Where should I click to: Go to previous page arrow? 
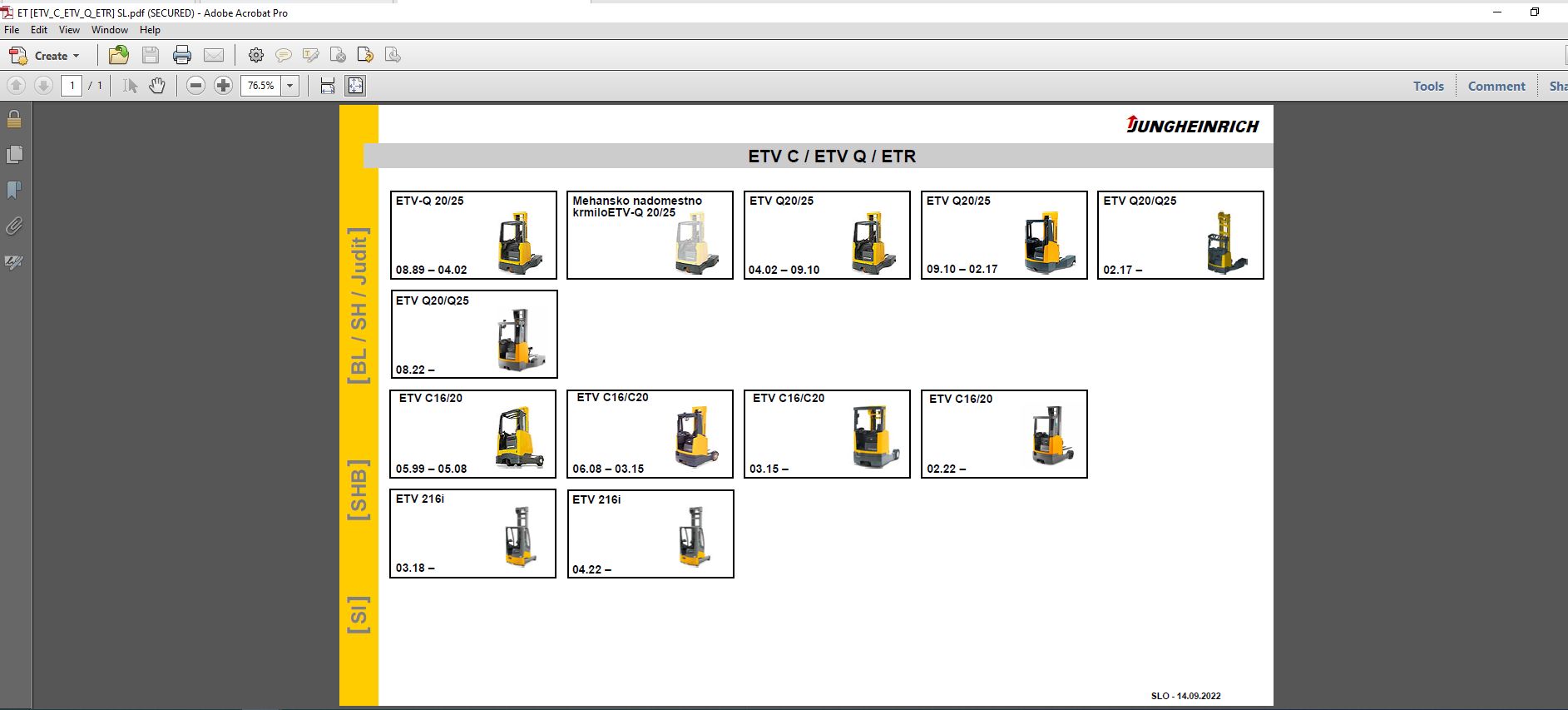(16, 86)
